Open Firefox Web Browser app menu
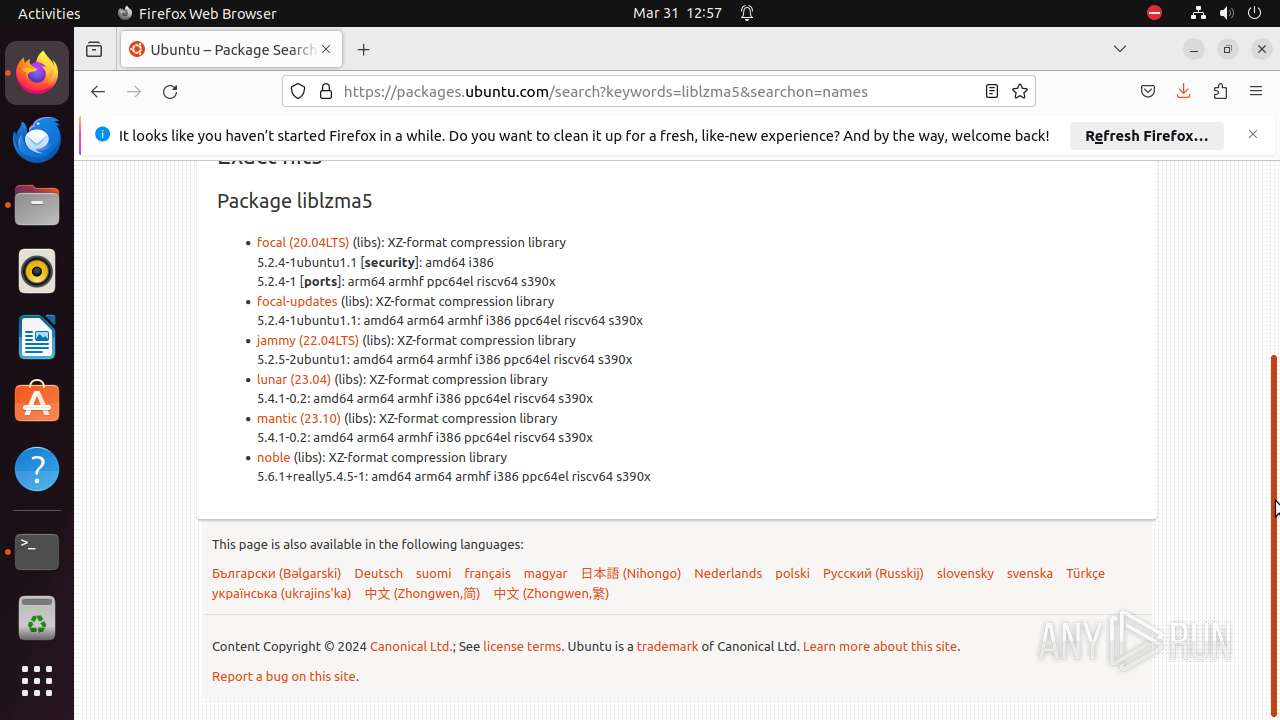1280x720 pixels. (197, 13)
